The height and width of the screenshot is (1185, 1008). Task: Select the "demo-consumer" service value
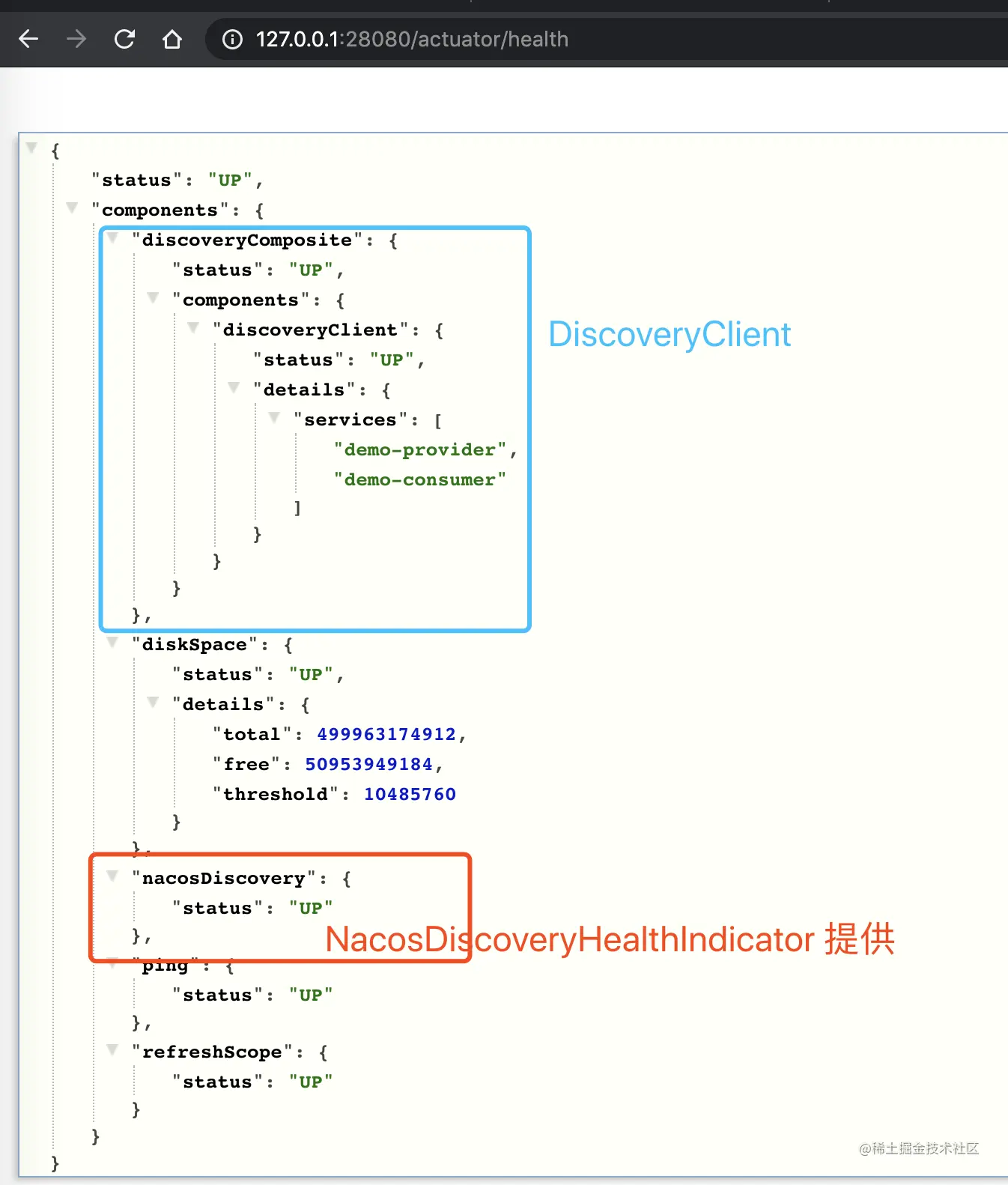click(419, 479)
